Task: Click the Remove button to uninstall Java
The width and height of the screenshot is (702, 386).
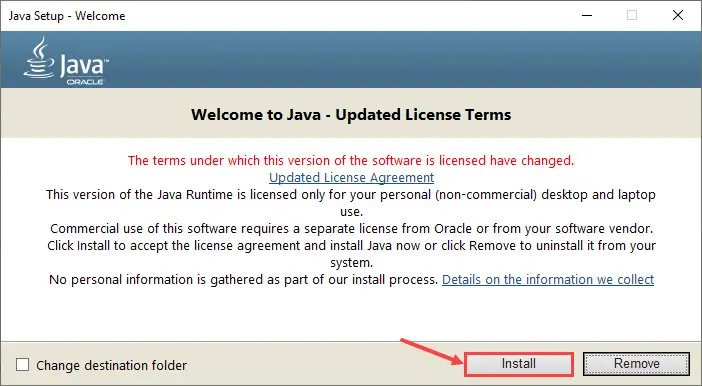Action: [636, 364]
